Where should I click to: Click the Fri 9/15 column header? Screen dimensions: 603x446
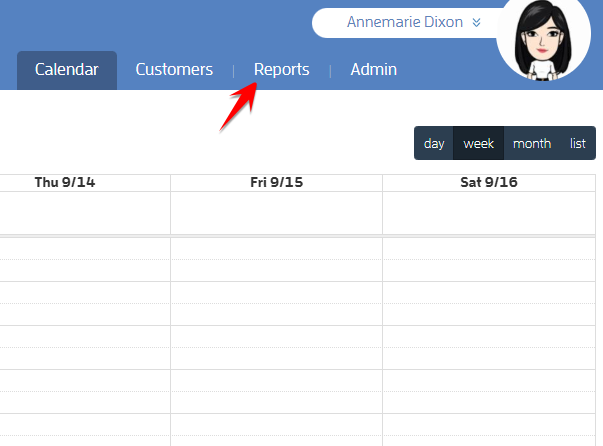click(x=277, y=182)
